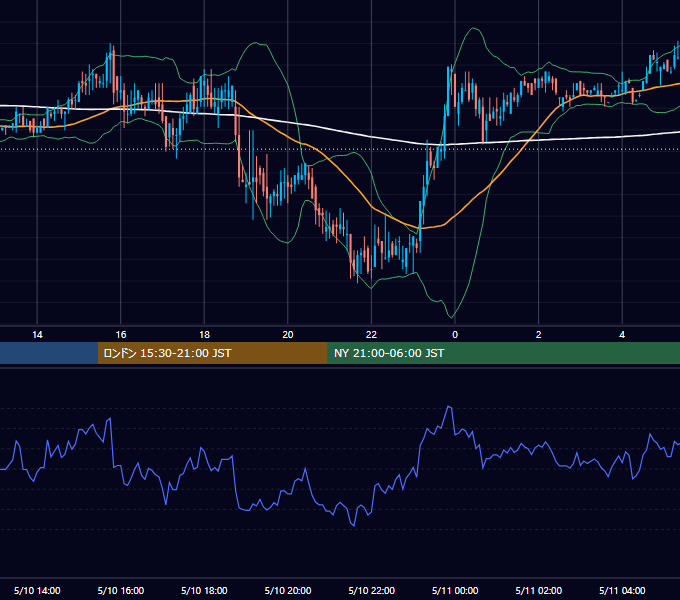Click the 5/10 22:00 time label
Screen dimensions: 680x600
372,590
